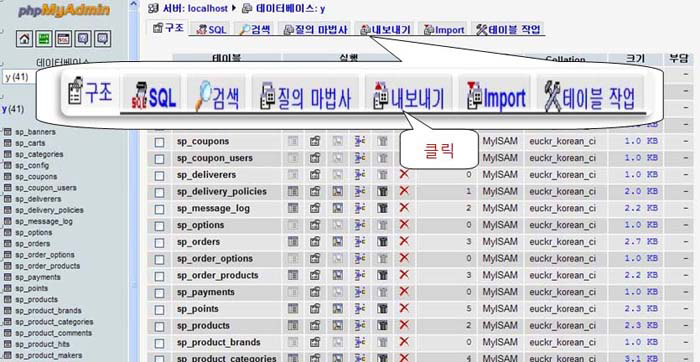Click the green Log out icon
The height and width of the screenshot is (362, 700).
[x=44, y=39]
